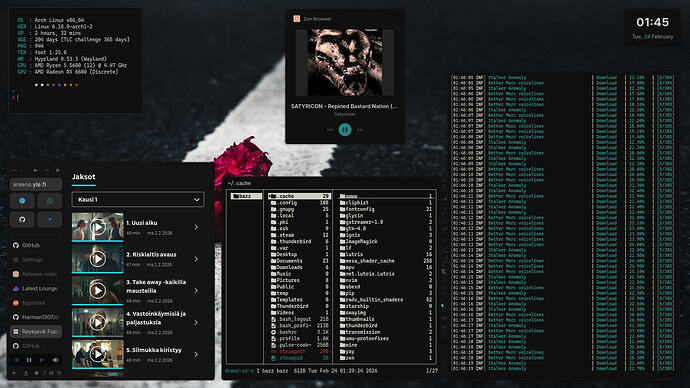Play episode 5 Silmukka kiristyy thumbnail
Image resolution: width=690 pixels, height=388 pixels.
point(98,354)
